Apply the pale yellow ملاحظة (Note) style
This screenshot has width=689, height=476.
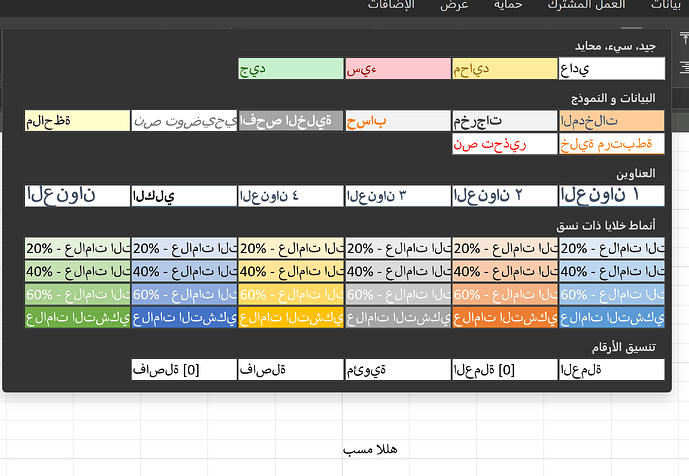[x=77, y=120]
